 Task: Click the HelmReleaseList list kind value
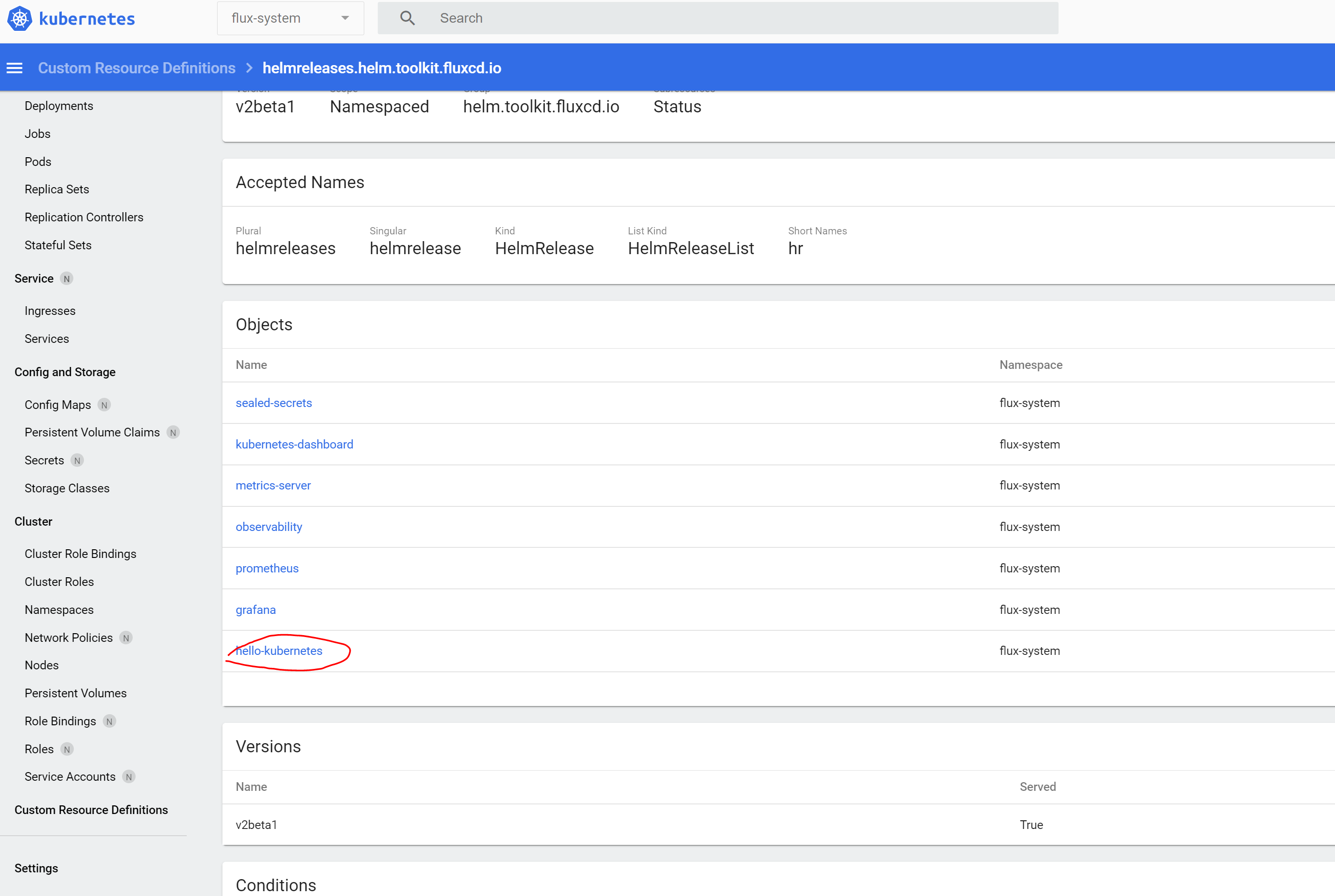pos(690,248)
